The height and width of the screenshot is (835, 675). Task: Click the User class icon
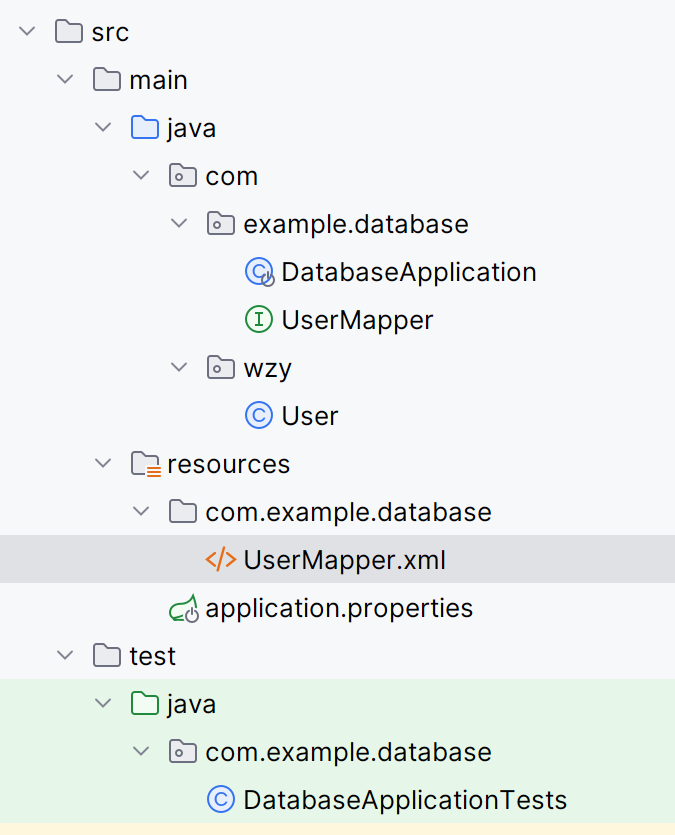tap(259, 416)
